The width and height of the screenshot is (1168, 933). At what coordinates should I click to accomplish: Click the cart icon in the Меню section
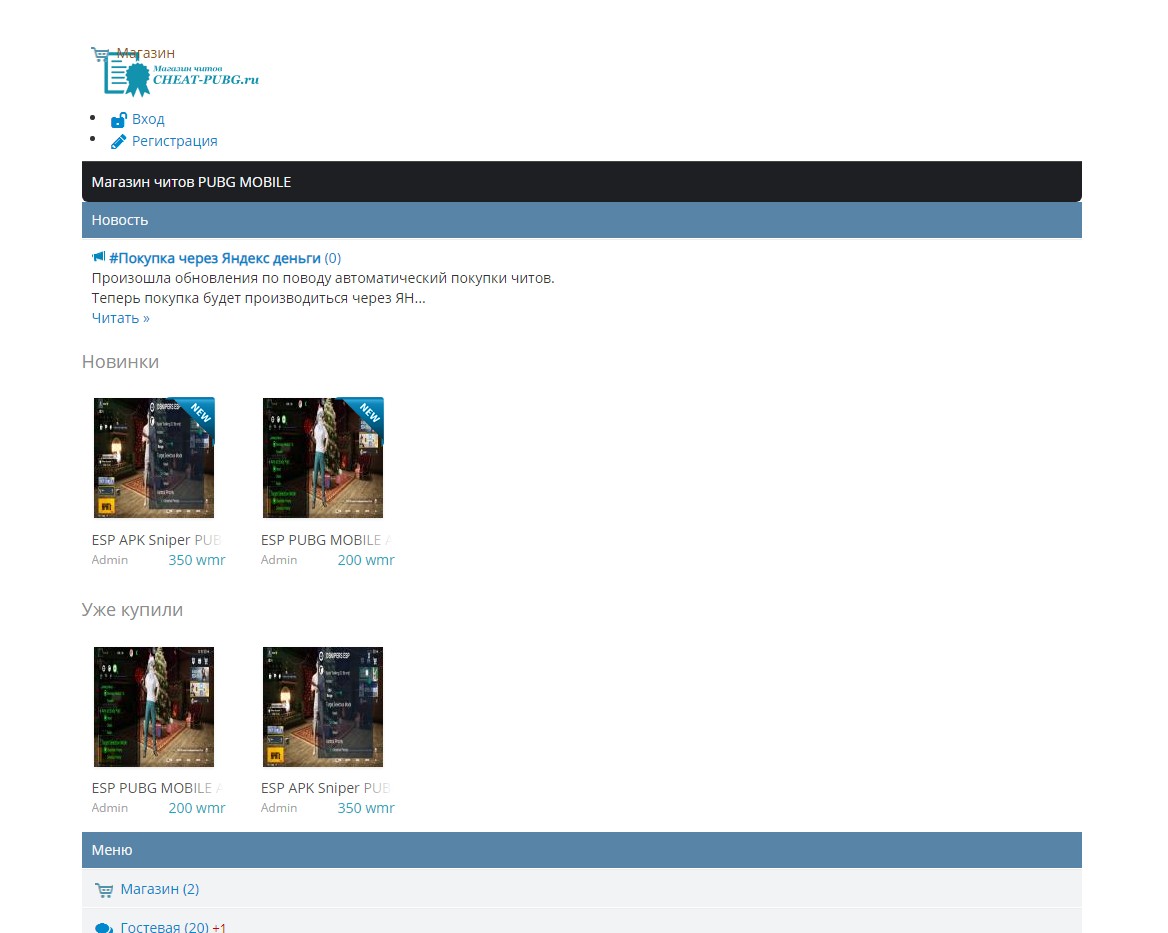(104, 890)
